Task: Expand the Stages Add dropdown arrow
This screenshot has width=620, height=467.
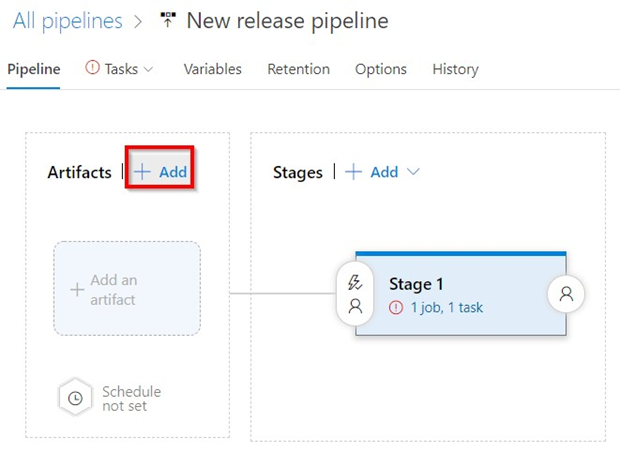Action: click(413, 172)
